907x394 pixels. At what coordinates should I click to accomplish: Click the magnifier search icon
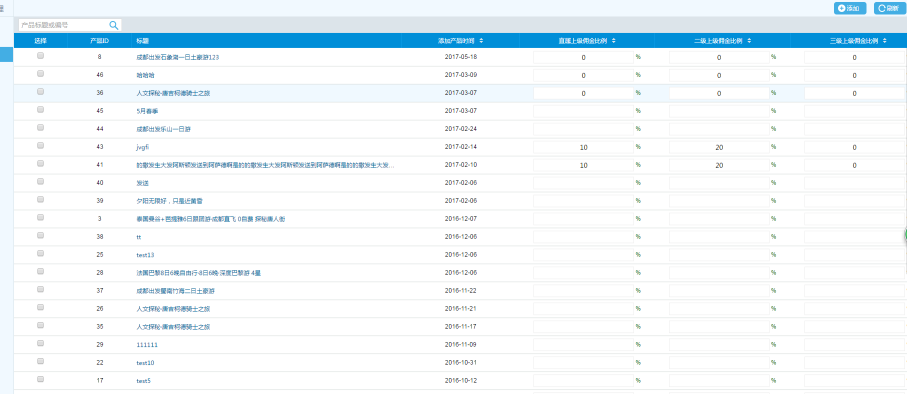(x=114, y=25)
